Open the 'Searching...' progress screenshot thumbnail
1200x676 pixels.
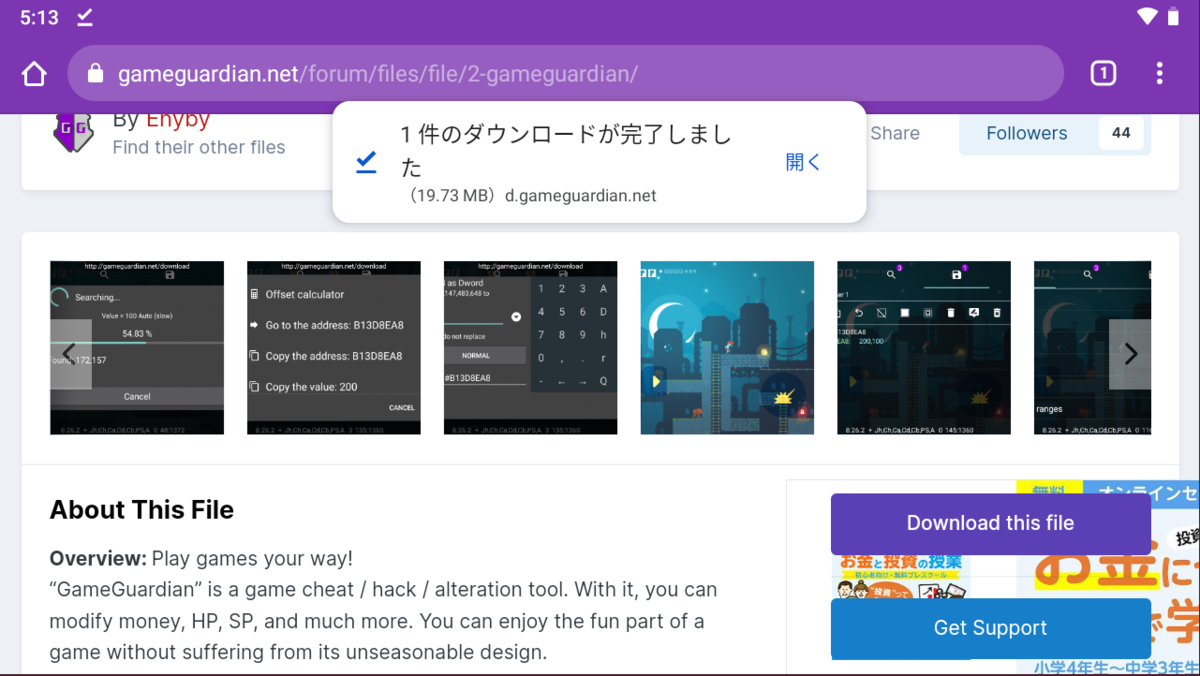point(137,348)
